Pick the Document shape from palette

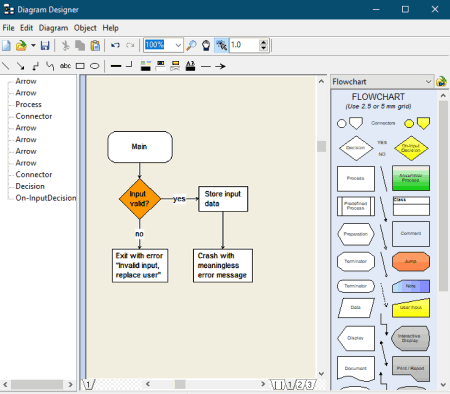[x=356, y=368]
